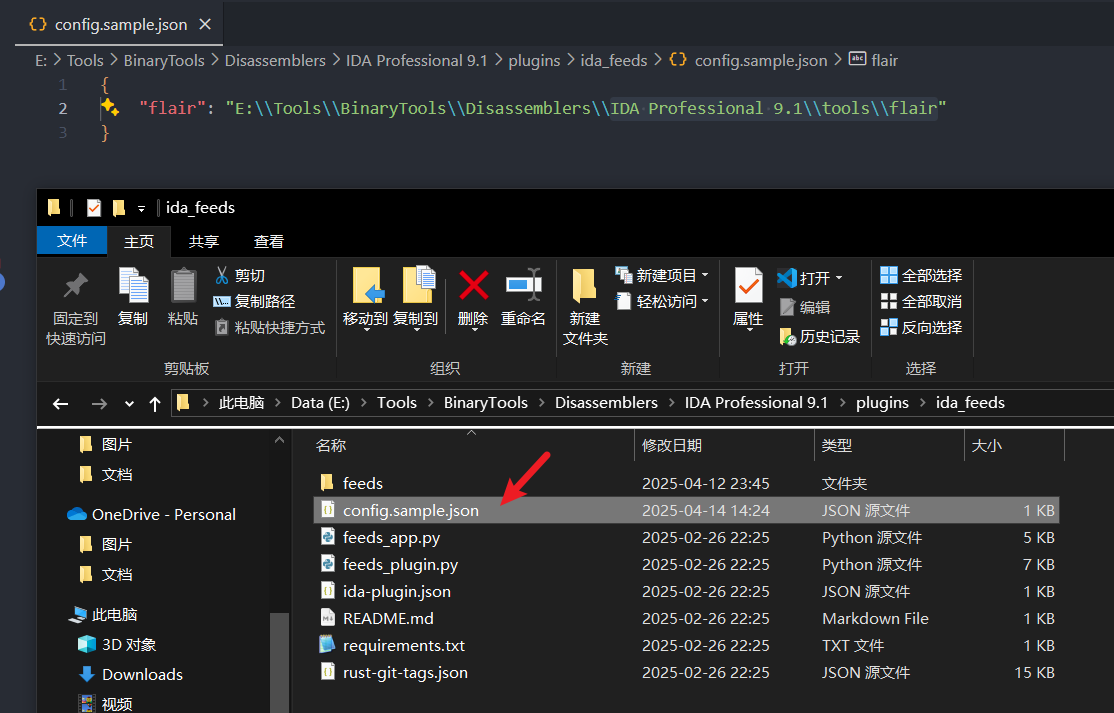The image size is (1114, 713).
Task: Select config.sample.json in file list
Action: click(x=686, y=511)
